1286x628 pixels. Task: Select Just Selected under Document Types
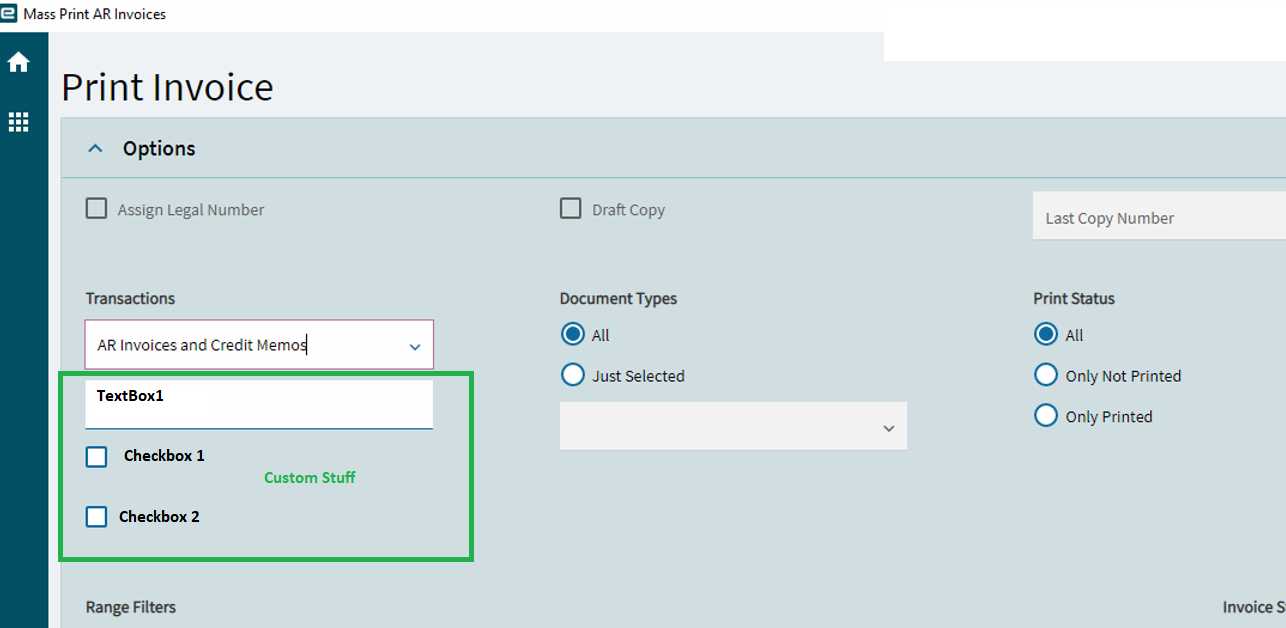tap(572, 375)
